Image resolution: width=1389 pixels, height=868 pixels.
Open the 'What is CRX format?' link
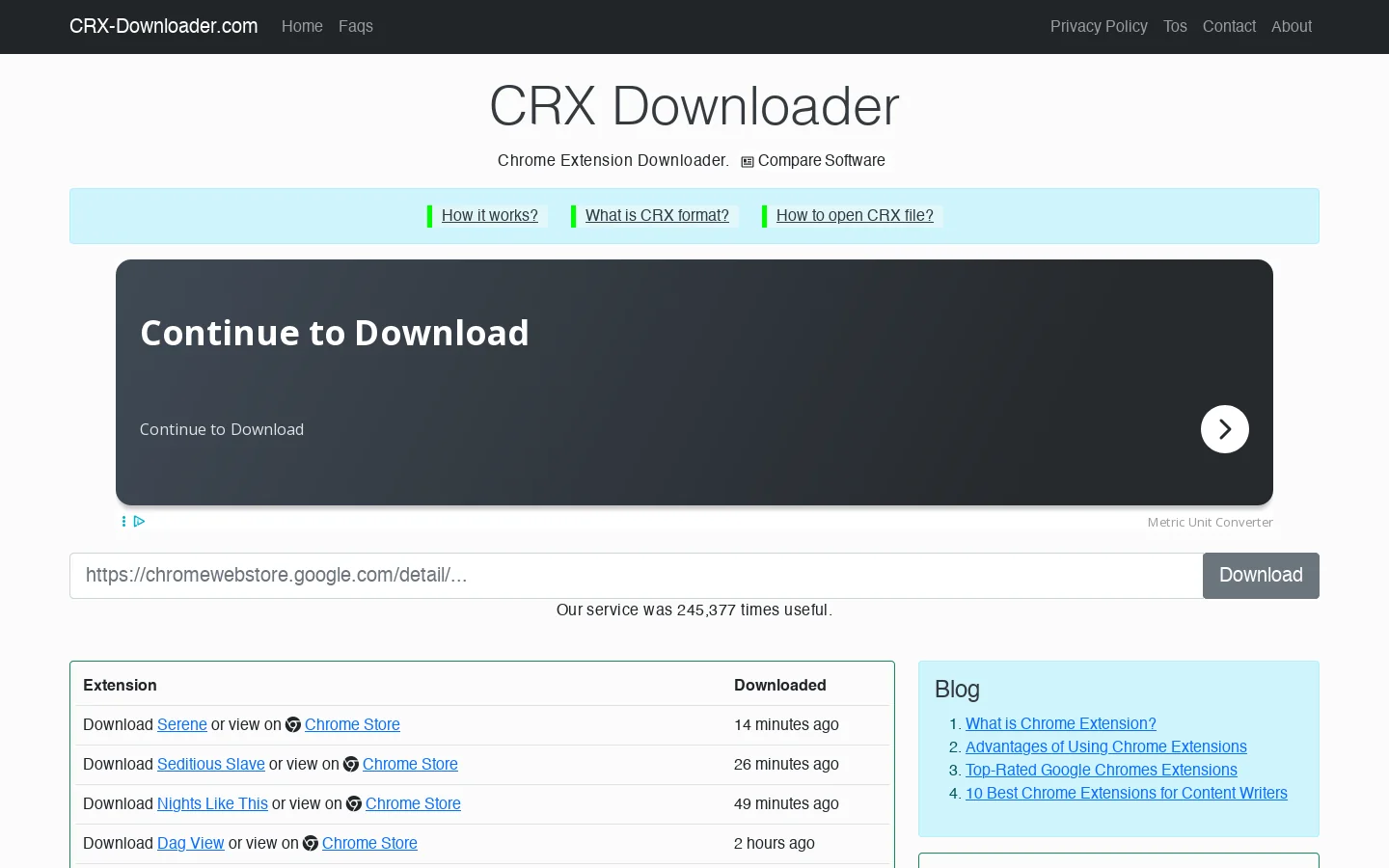click(x=657, y=215)
